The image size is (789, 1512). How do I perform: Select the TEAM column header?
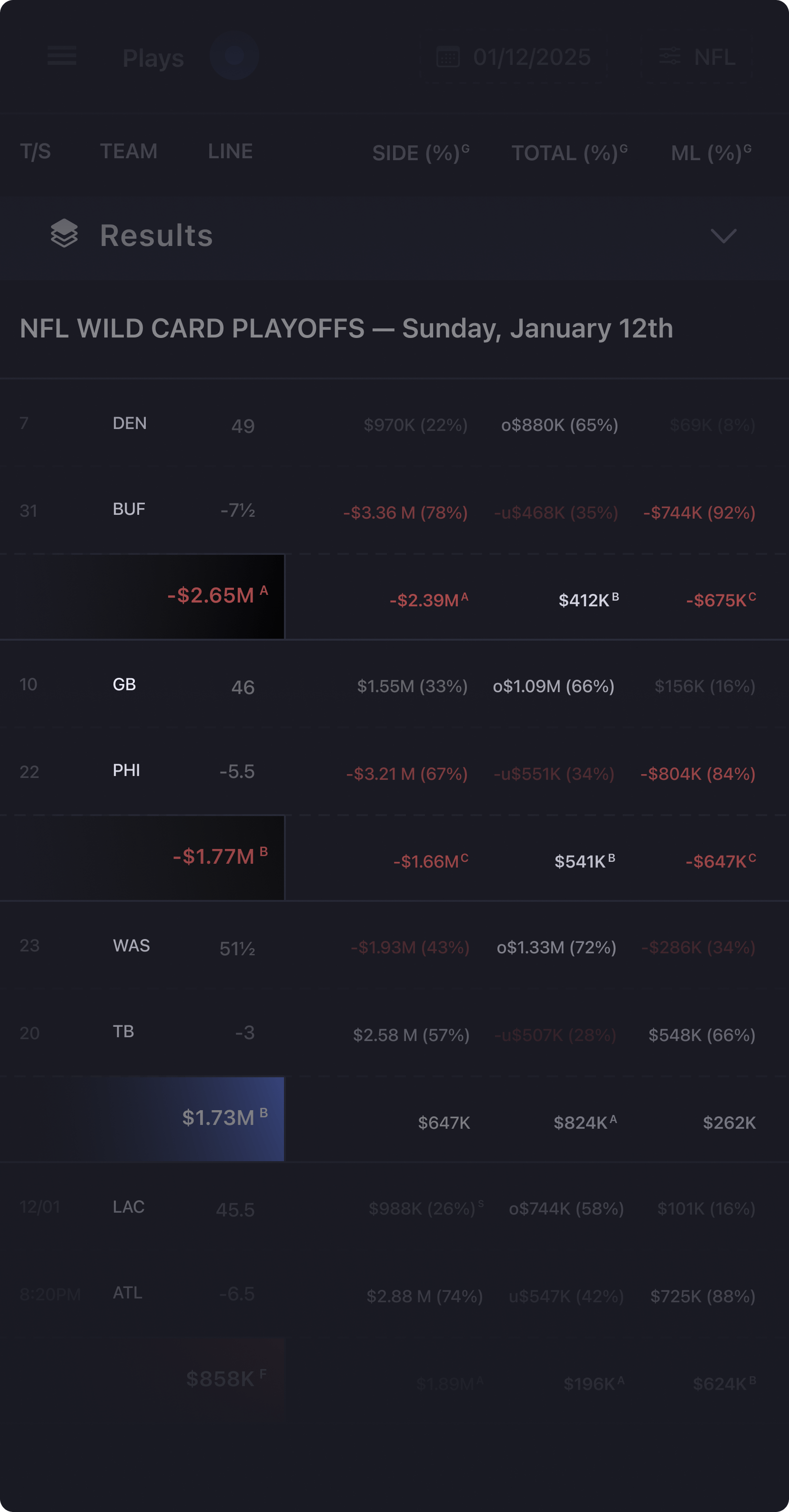129,152
